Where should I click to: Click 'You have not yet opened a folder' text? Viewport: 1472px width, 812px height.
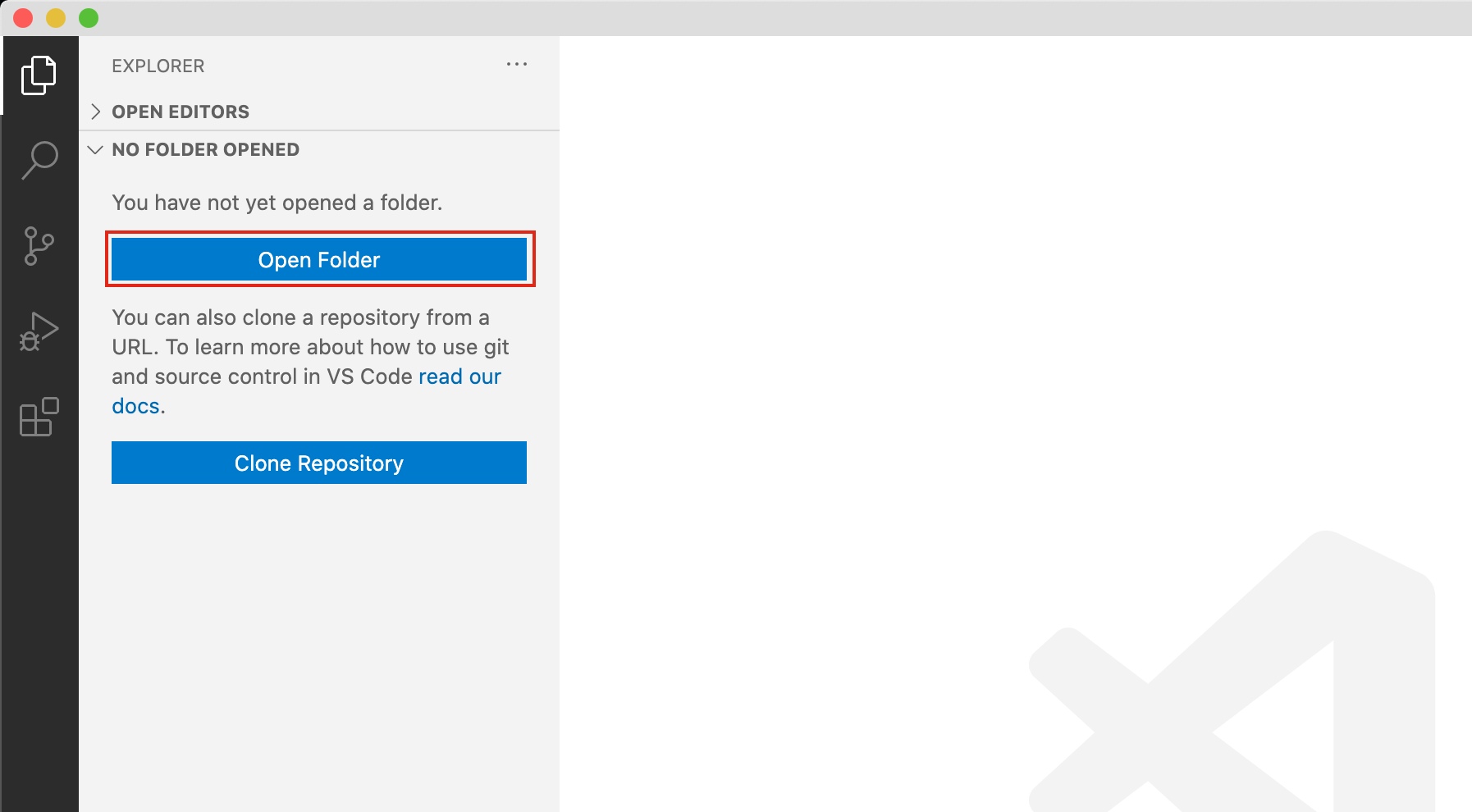(277, 203)
